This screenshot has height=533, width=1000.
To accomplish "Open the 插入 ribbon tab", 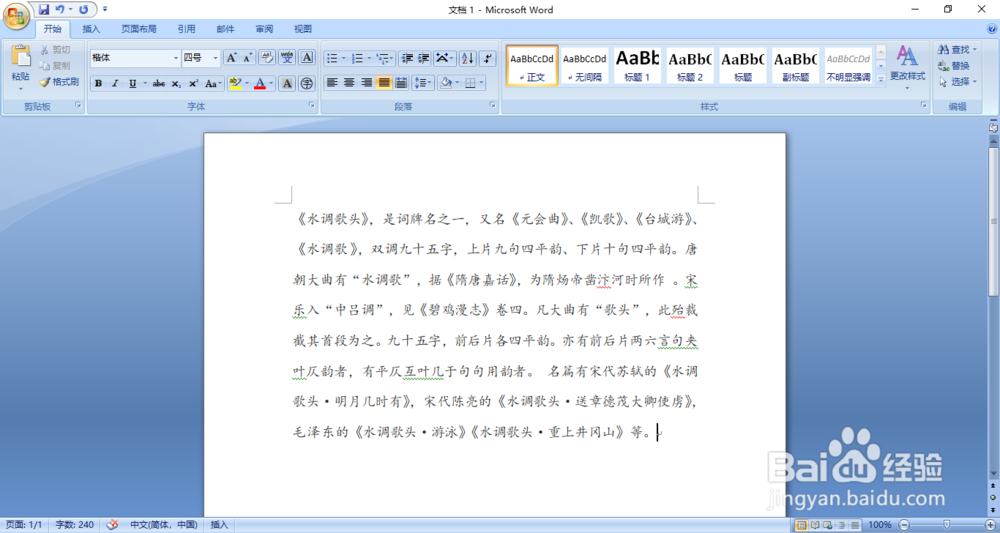I will (91, 29).
